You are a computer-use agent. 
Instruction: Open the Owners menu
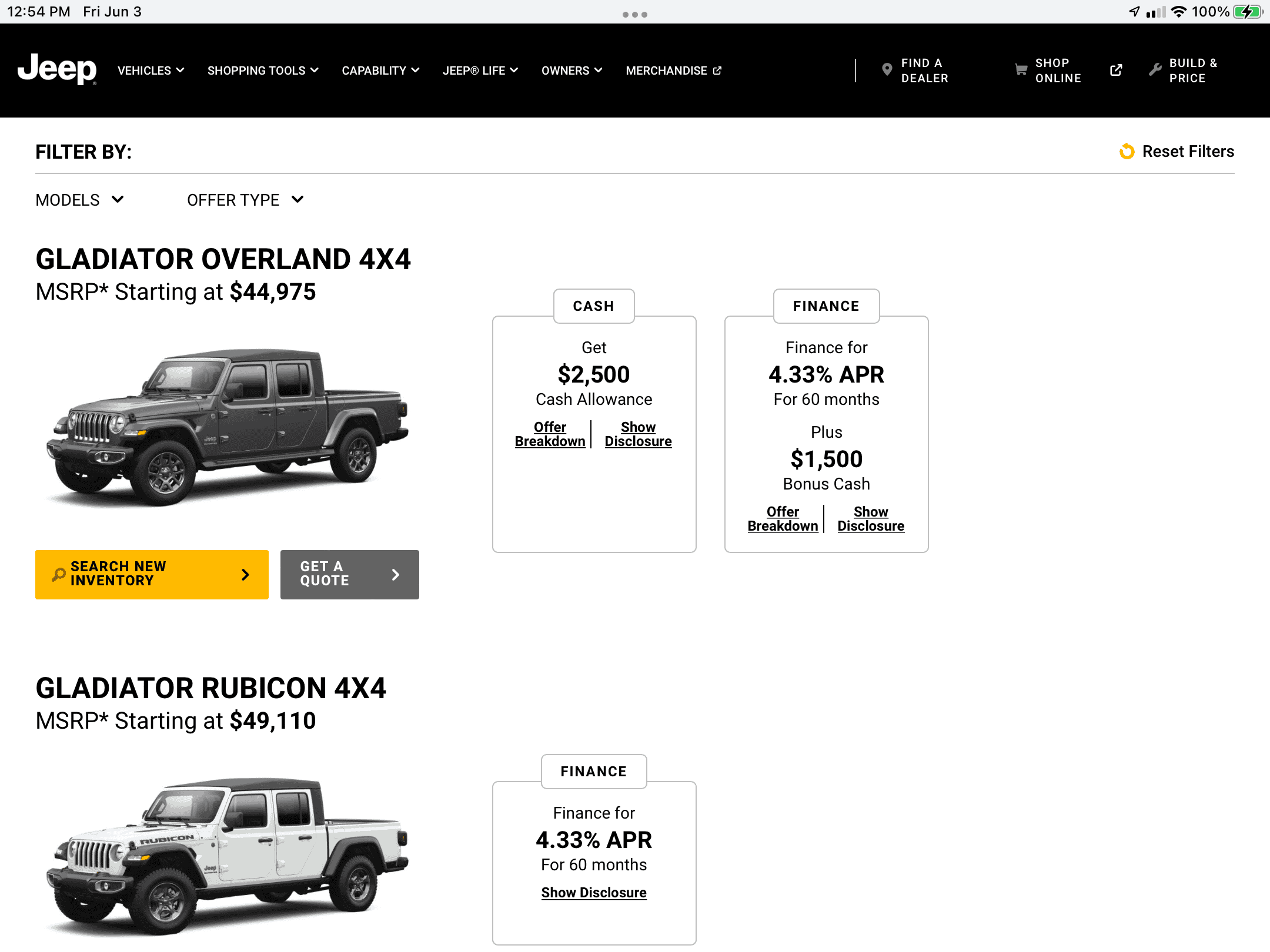[571, 71]
